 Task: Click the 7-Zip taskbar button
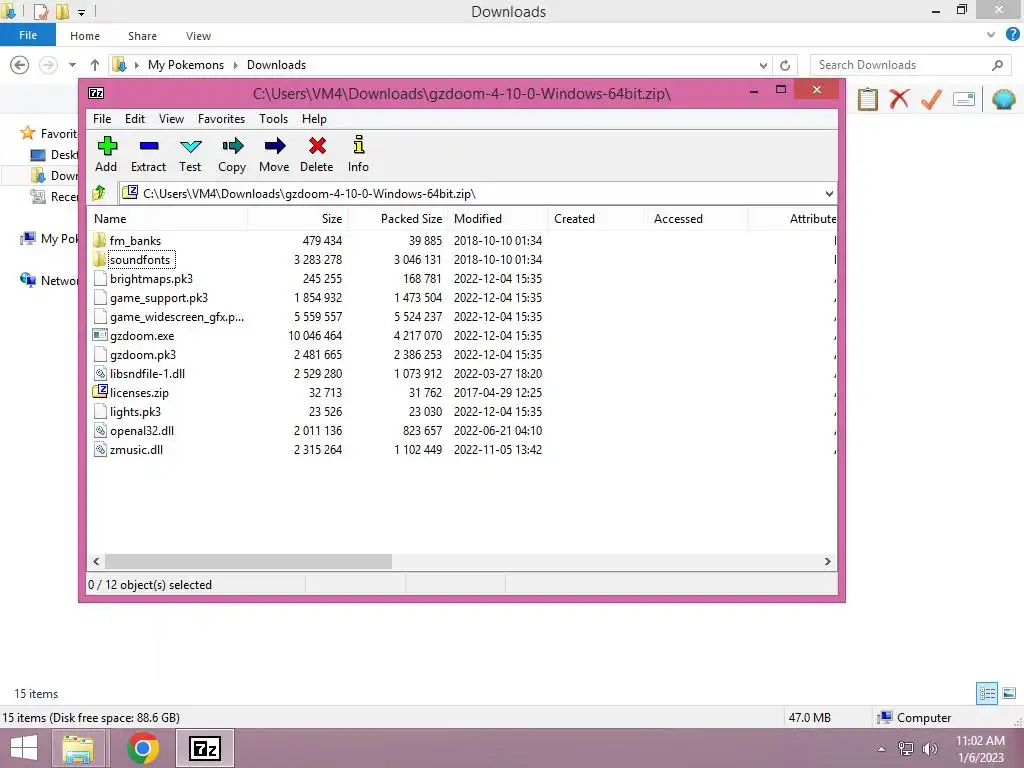point(204,748)
